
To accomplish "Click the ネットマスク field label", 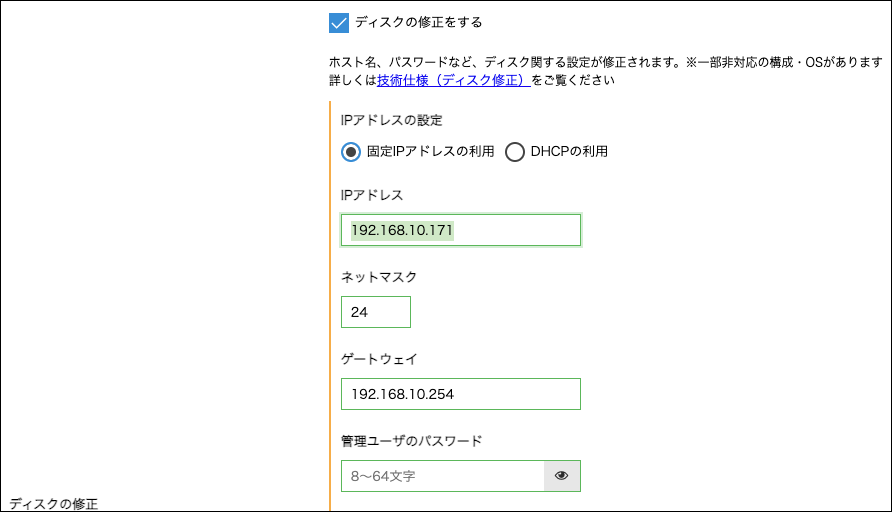I will 379,277.
